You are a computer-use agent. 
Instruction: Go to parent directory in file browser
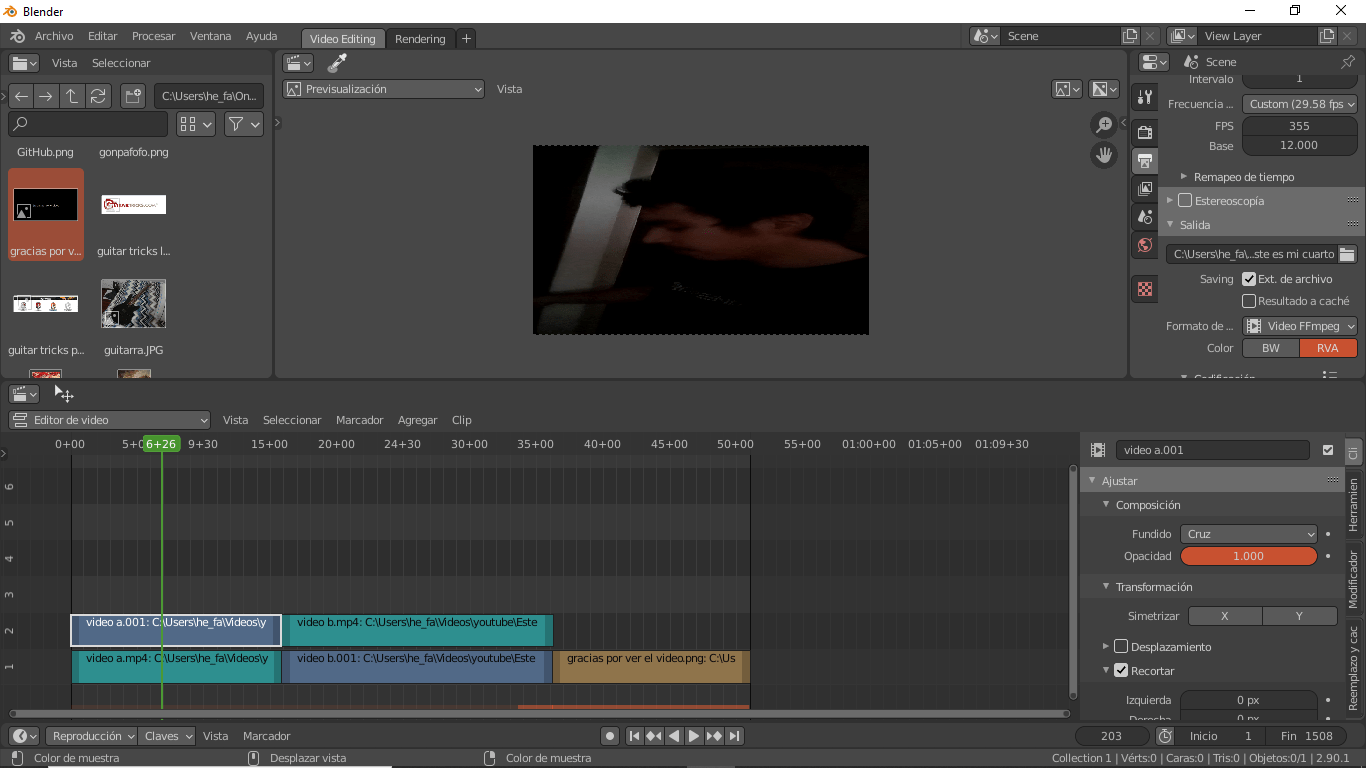coord(72,96)
